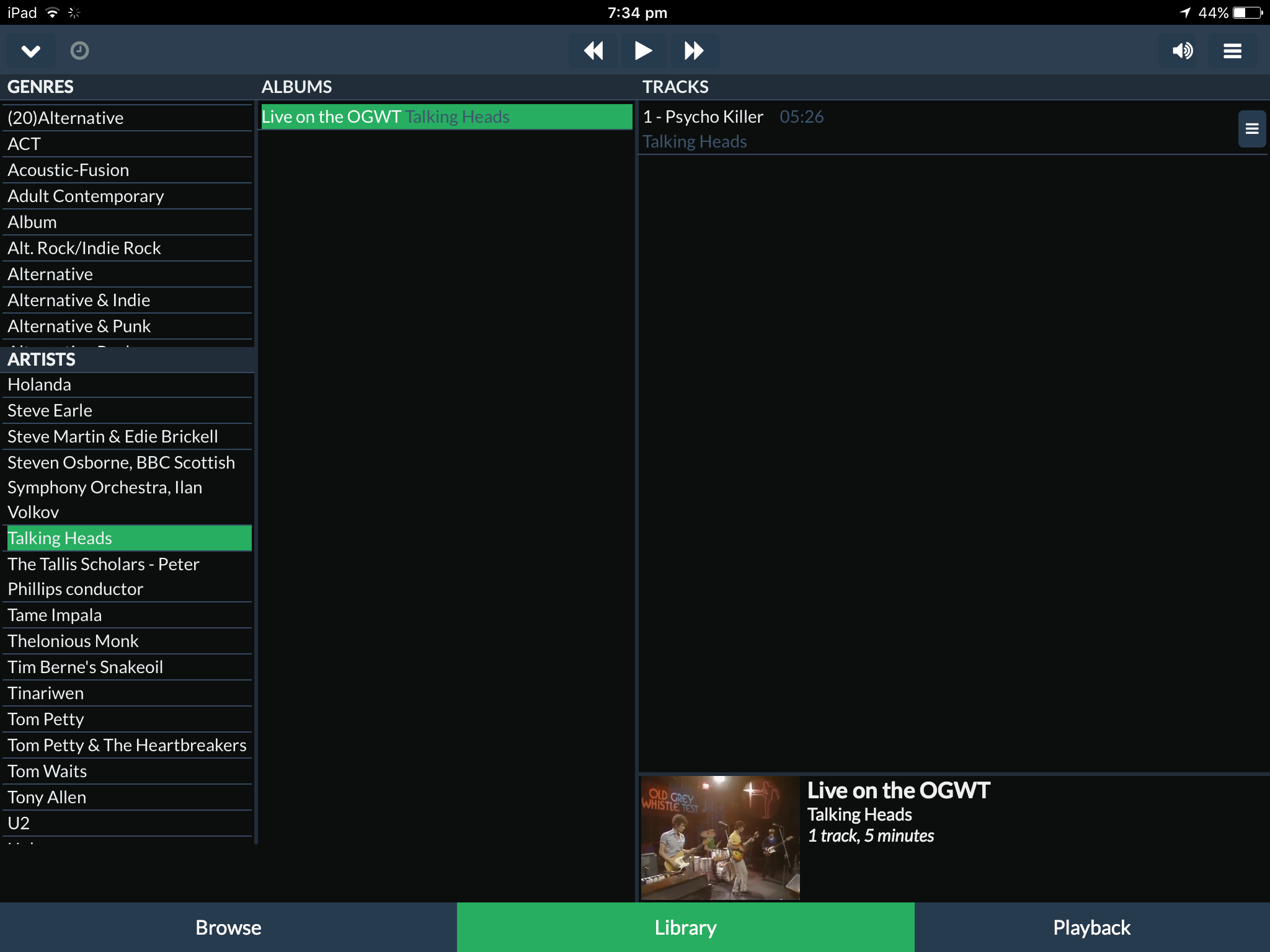This screenshot has height=952, width=1270.
Task: Tap the Old Grey Whistle Test album artwork
Action: click(720, 838)
